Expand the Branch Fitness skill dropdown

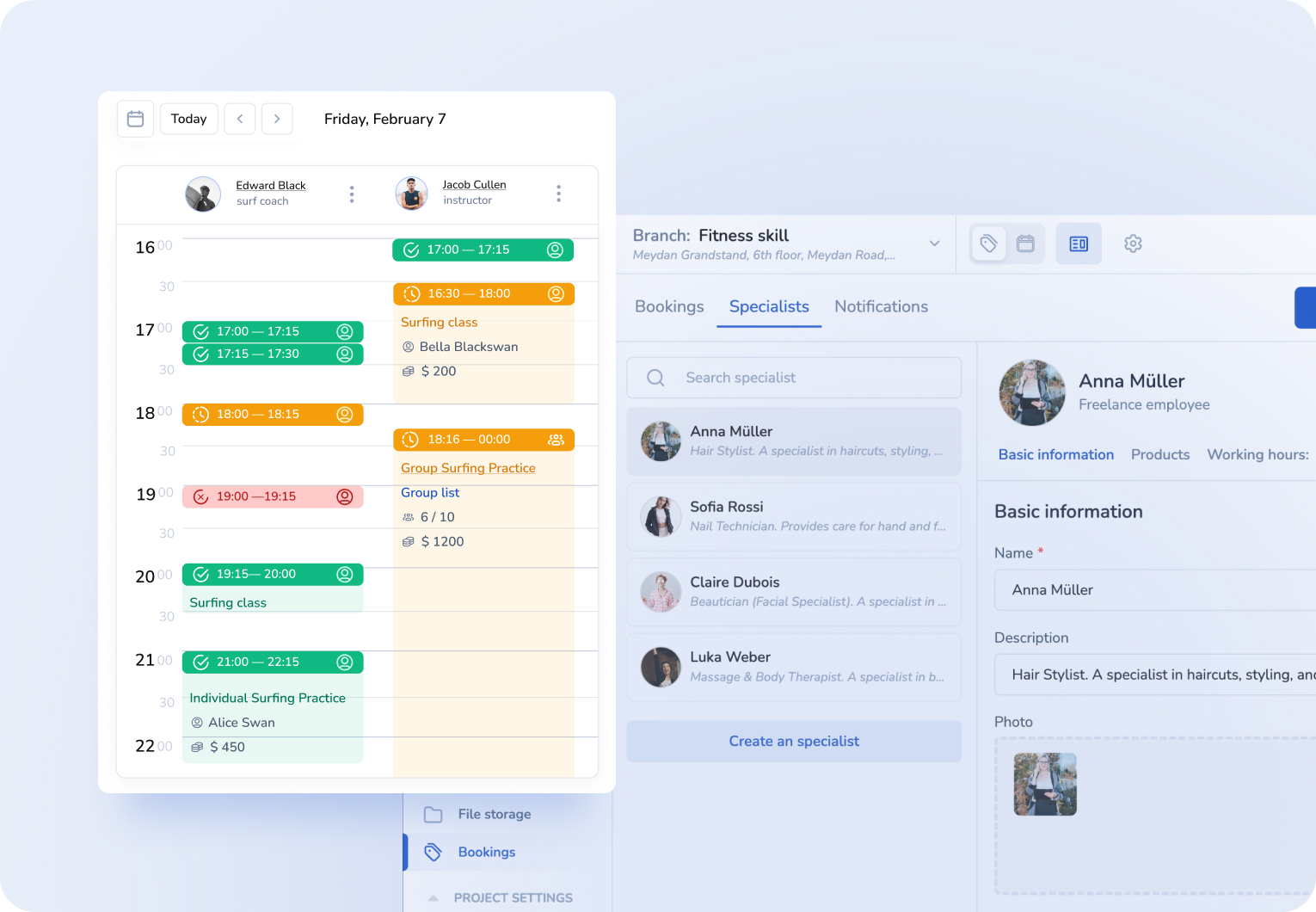pos(934,244)
